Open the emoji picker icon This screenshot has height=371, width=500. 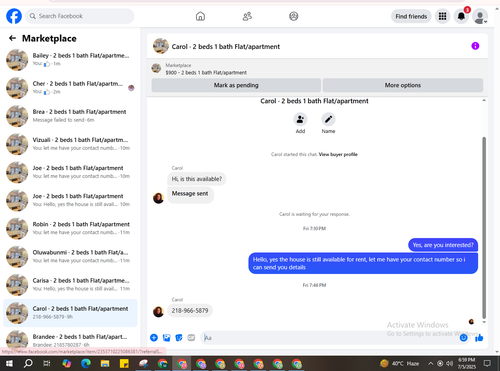click(464, 338)
